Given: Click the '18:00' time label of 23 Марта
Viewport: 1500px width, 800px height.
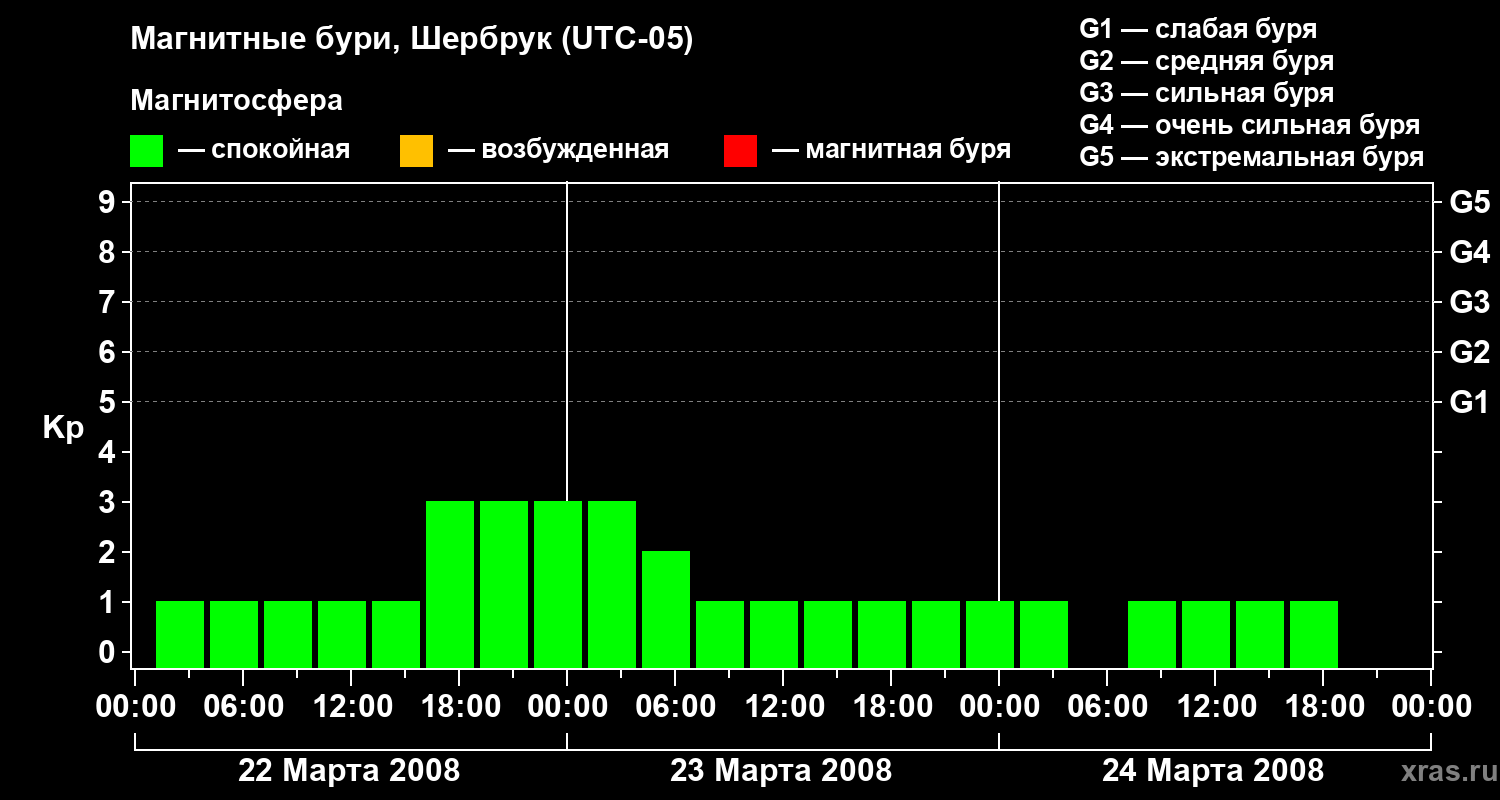Looking at the screenshot, I should (891, 706).
